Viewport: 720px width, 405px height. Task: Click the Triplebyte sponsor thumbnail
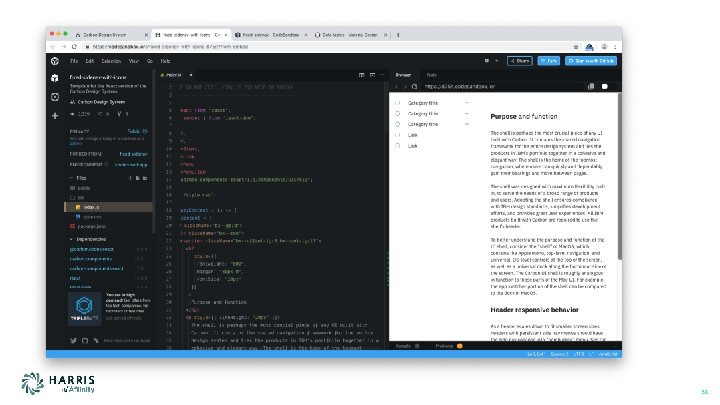pyautogui.click(x=84, y=309)
